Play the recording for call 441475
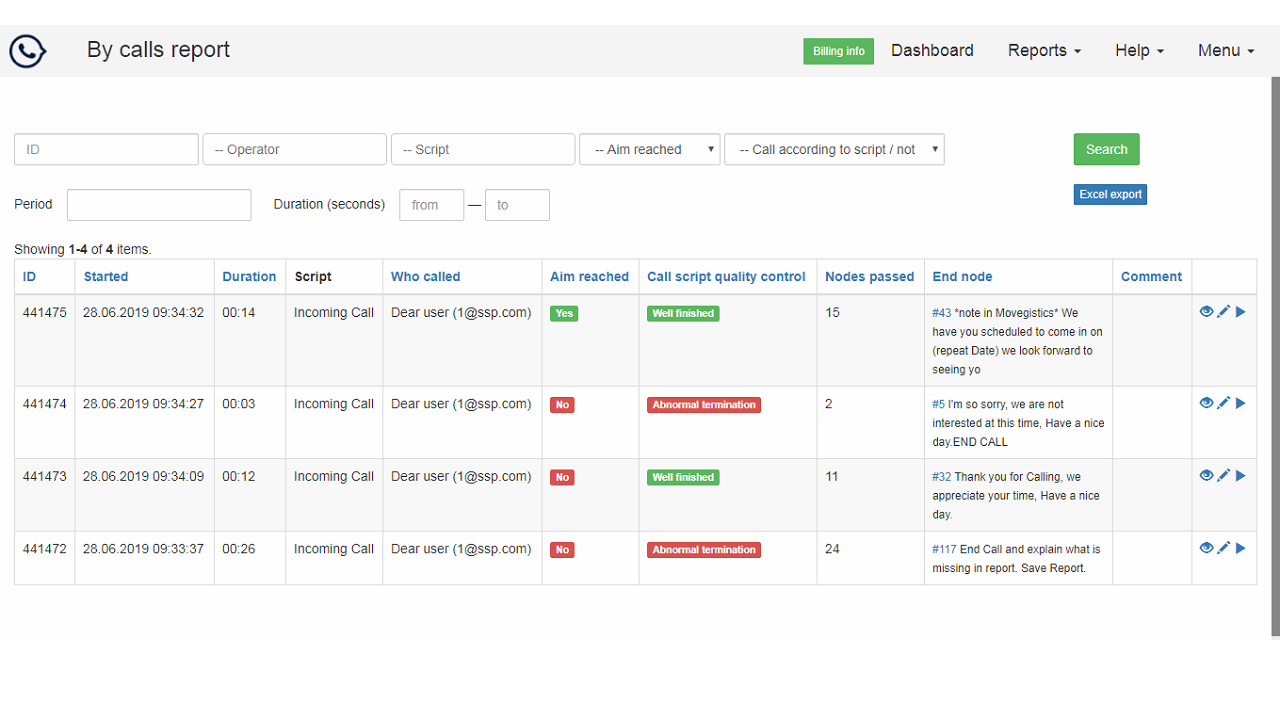1280x720 pixels. tap(1241, 312)
